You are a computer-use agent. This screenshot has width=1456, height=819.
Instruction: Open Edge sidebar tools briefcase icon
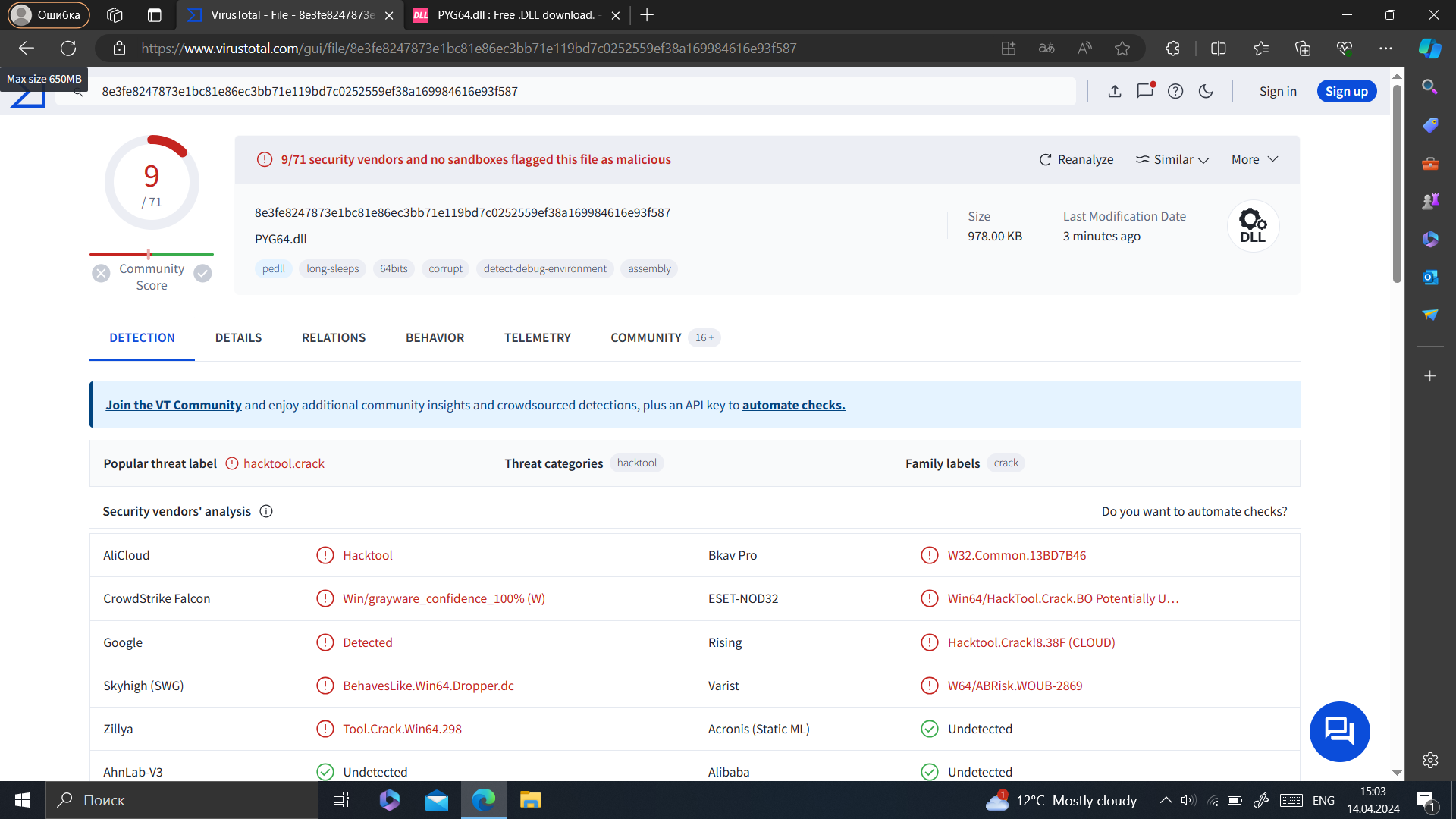1429,163
